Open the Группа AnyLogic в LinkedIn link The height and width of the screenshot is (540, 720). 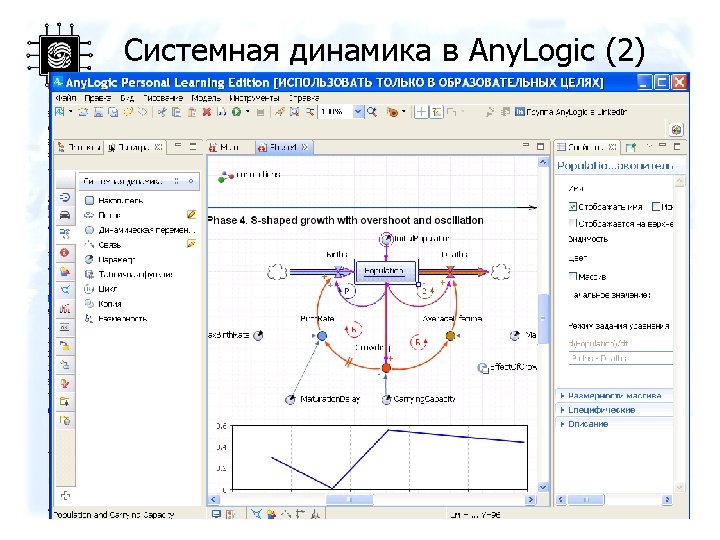571,112
